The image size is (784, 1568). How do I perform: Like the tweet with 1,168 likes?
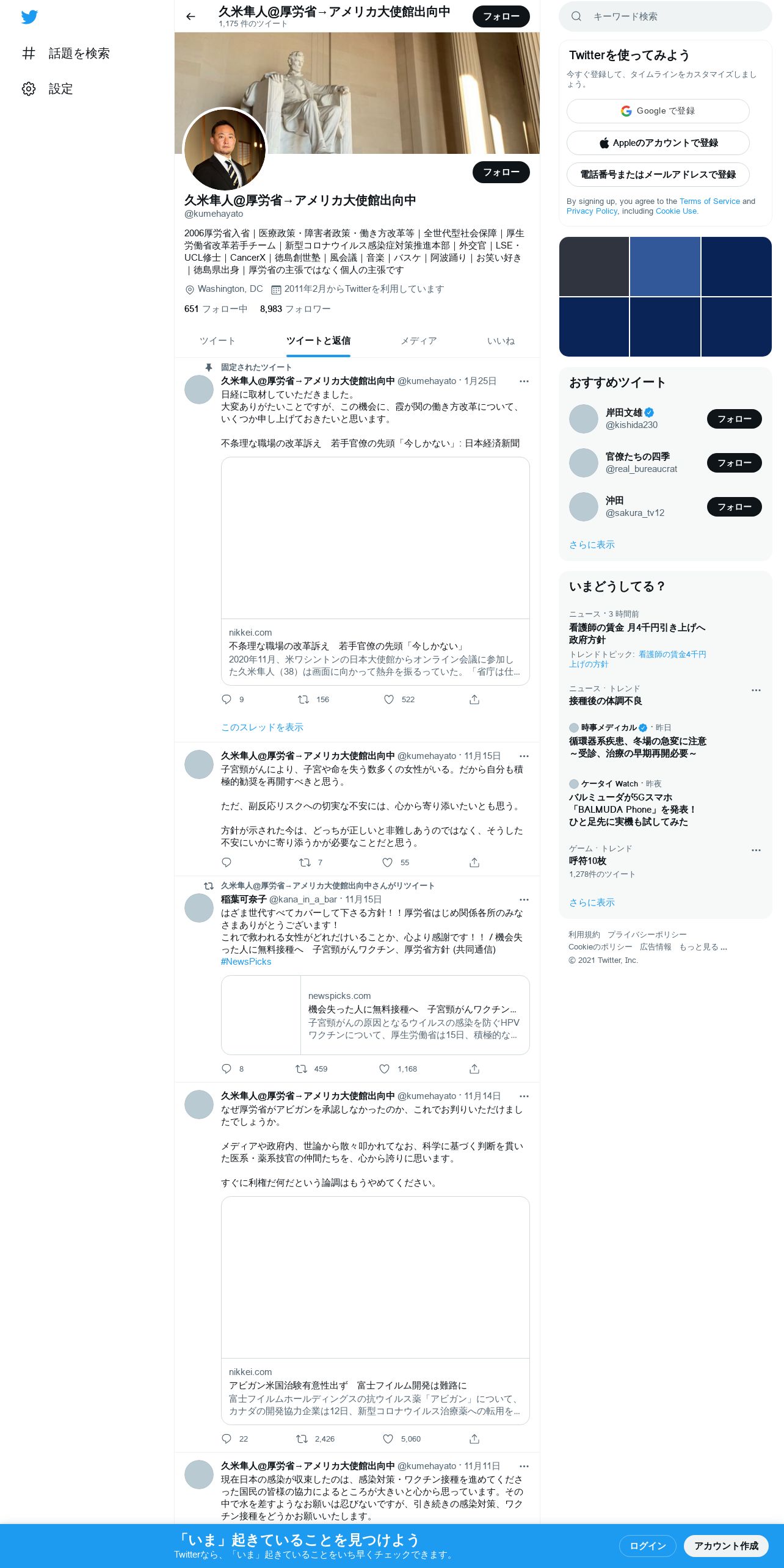pyautogui.click(x=384, y=1069)
